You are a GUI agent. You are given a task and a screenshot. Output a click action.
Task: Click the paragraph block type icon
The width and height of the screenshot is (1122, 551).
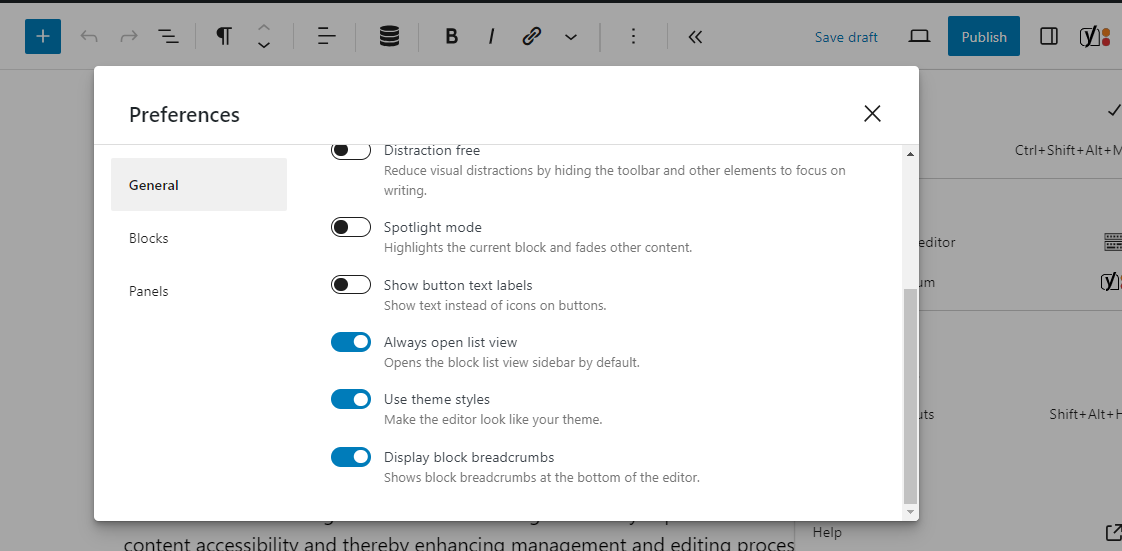coord(224,36)
